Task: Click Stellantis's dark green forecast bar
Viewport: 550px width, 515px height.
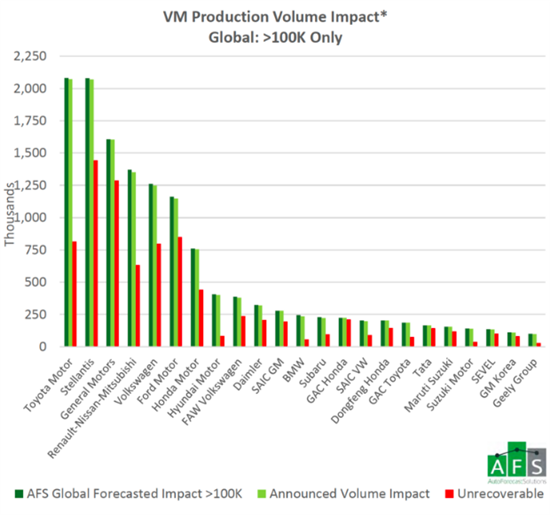Action: (x=88, y=212)
